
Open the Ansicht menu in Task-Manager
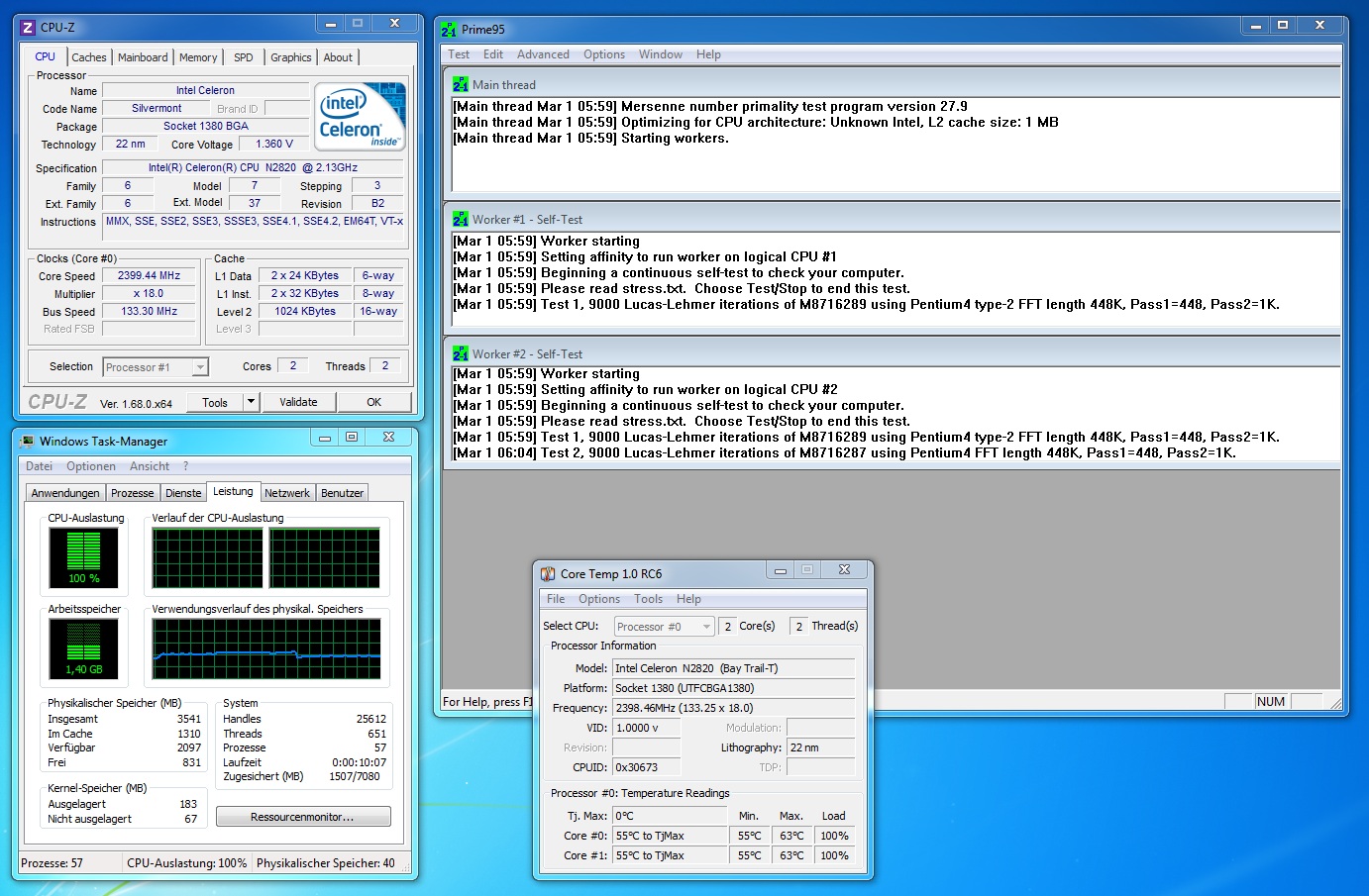click(150, 466)
